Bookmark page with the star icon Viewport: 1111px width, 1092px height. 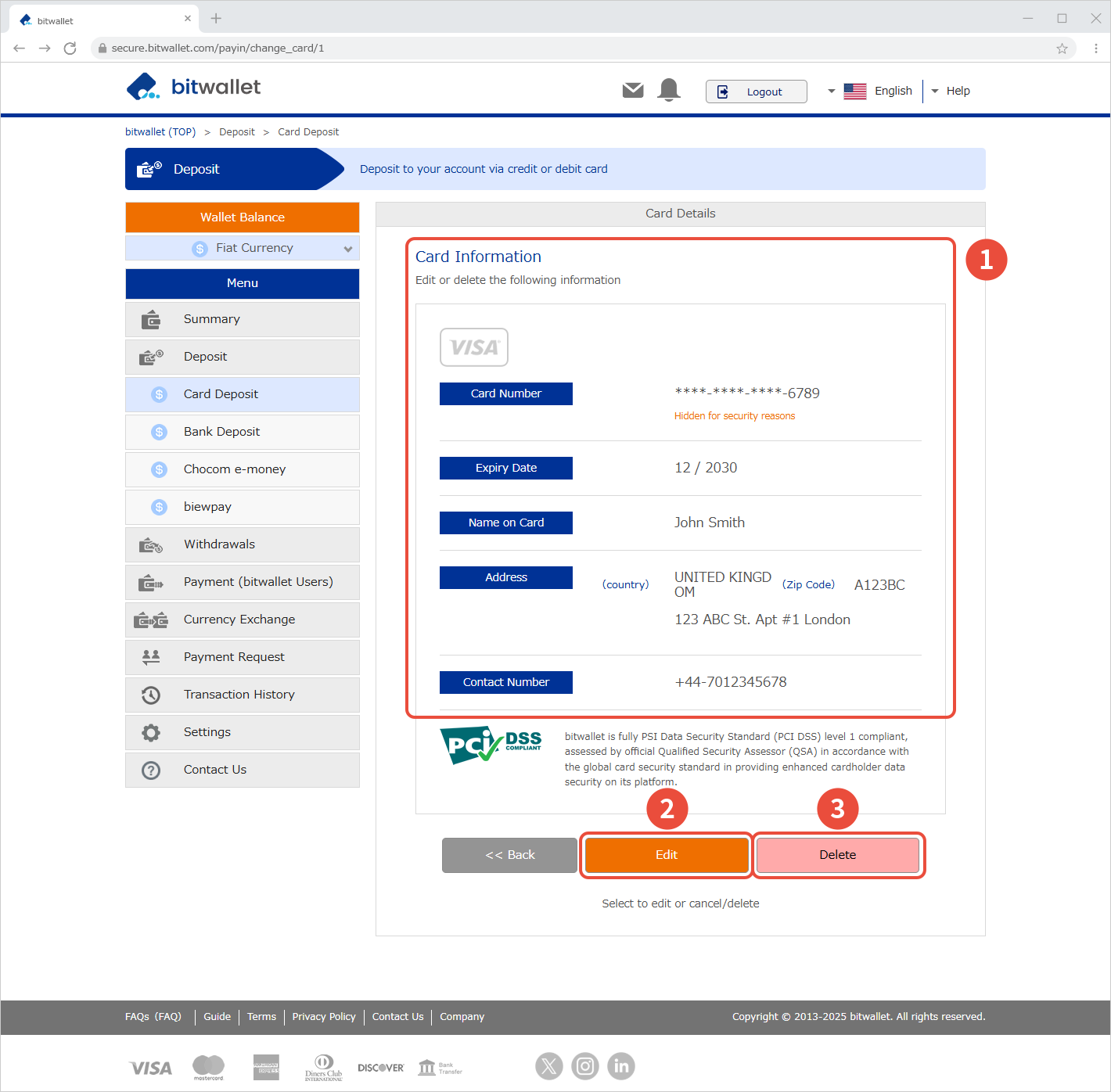[x=1062, y=48]
